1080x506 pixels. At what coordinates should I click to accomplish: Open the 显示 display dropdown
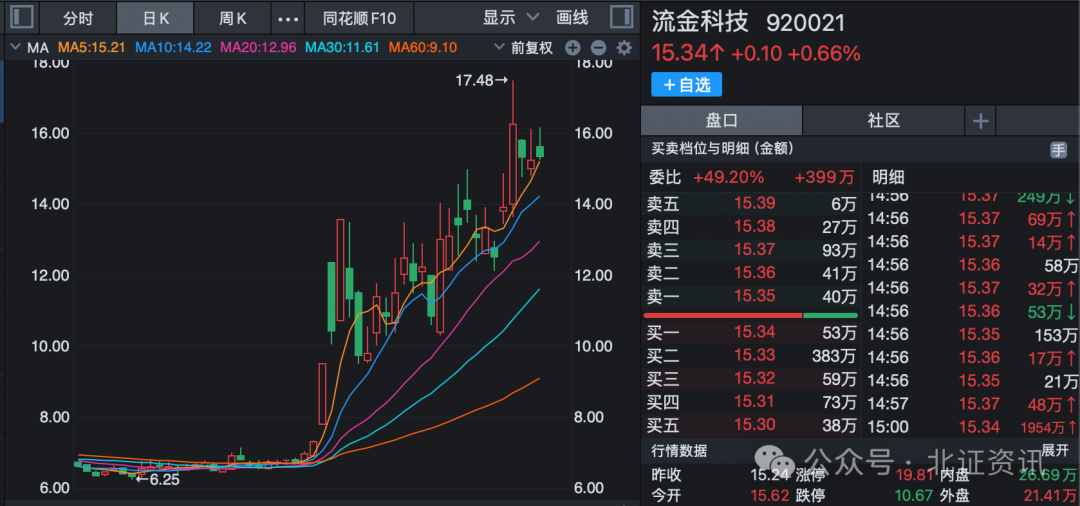tap(510, 18)
